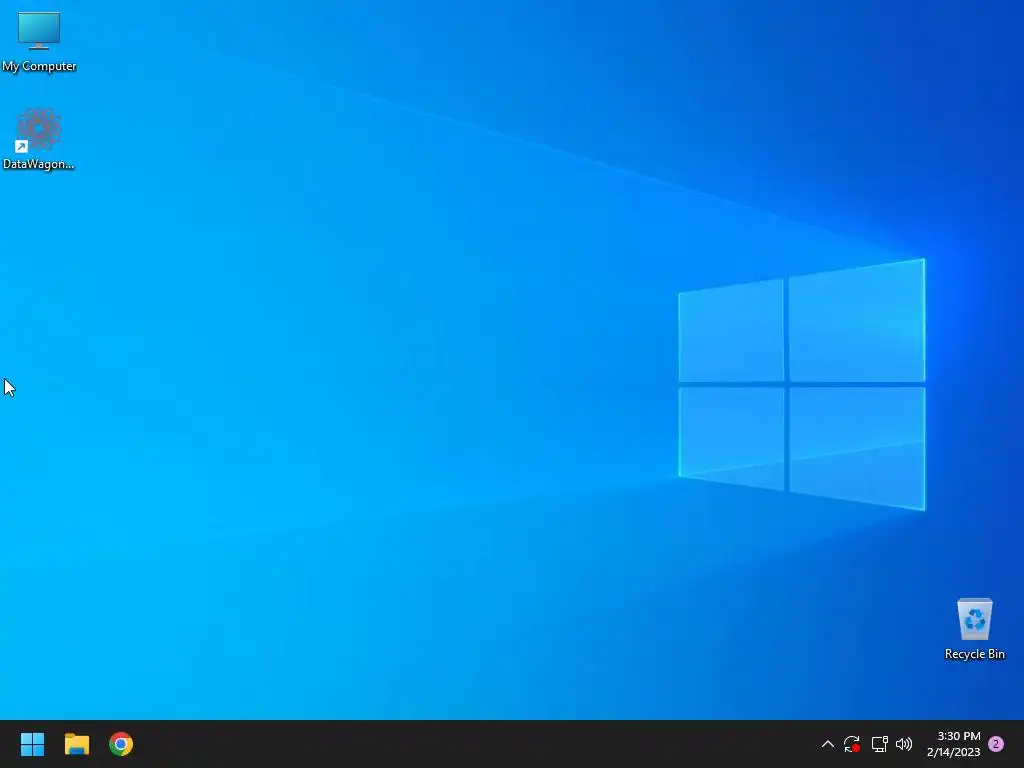The height and width of the screenshot is (768, 1024).
Task: Launch Google Chrome from the taskbar
Action: [x=121, y=744]
